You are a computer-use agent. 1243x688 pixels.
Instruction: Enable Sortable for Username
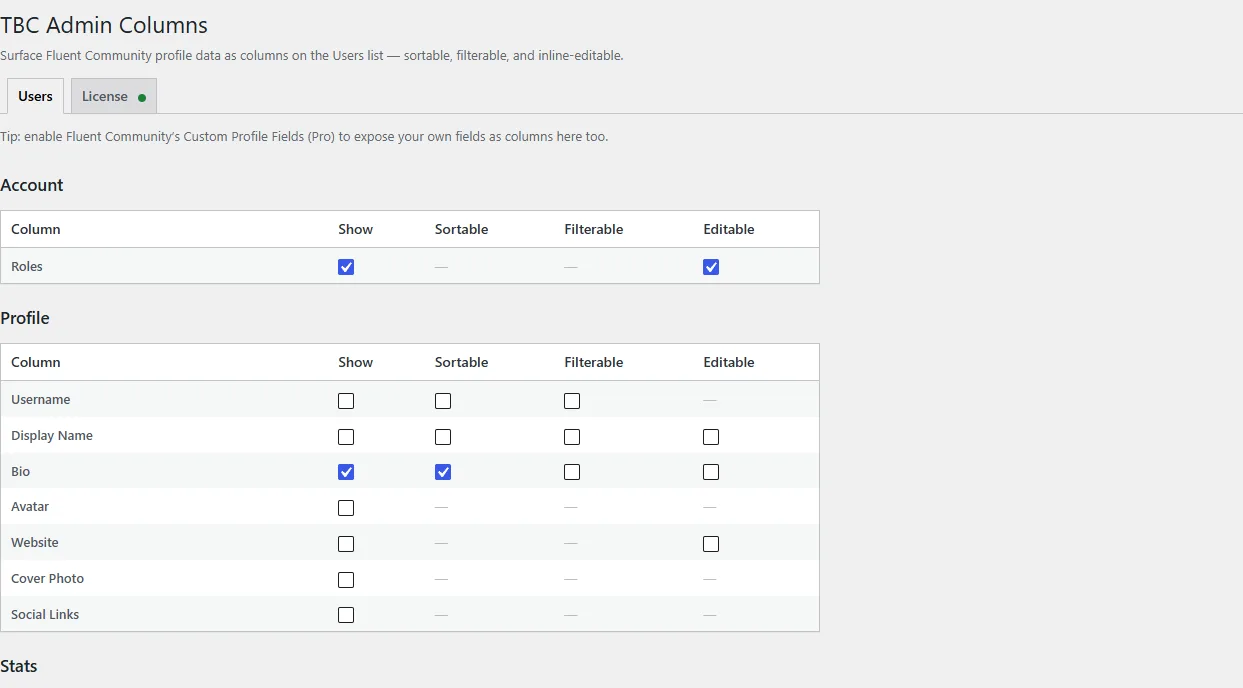pos(443,401)
